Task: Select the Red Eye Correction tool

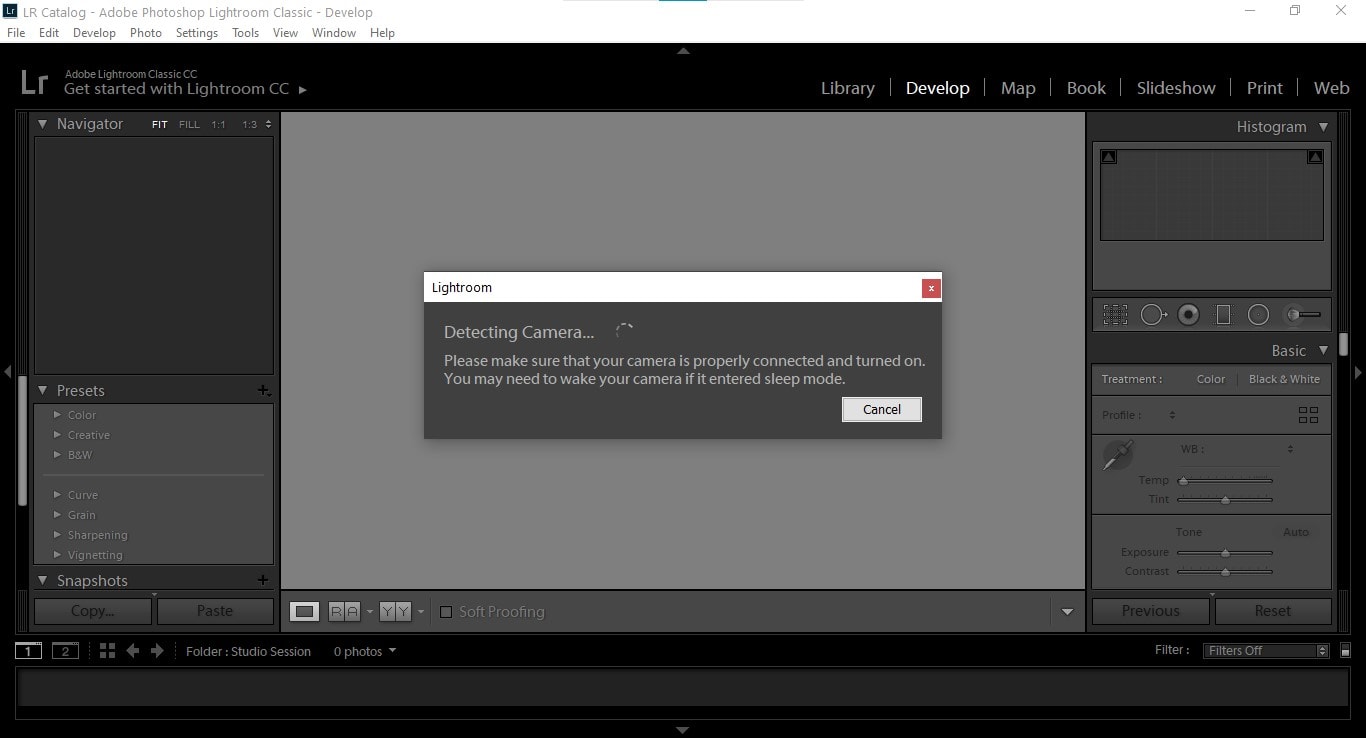Action: tap(1188, 315)
